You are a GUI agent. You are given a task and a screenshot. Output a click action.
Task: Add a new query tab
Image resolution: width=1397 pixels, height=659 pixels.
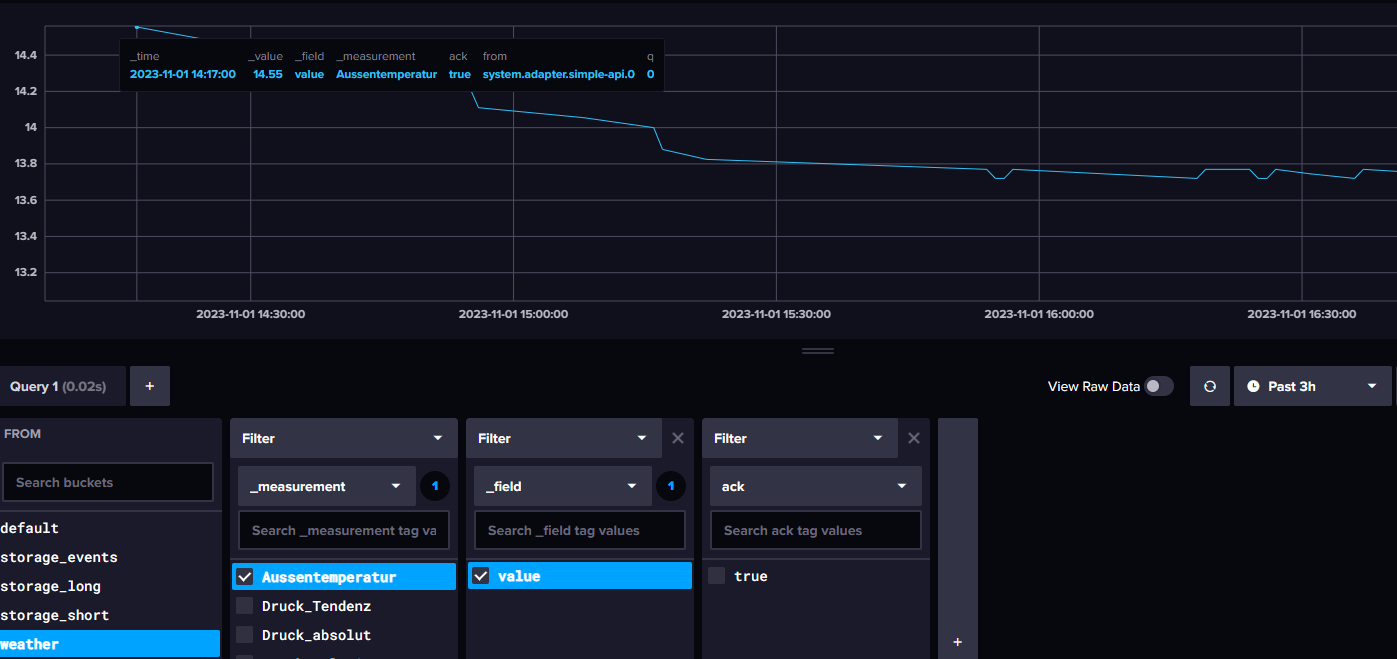(149, 386)
